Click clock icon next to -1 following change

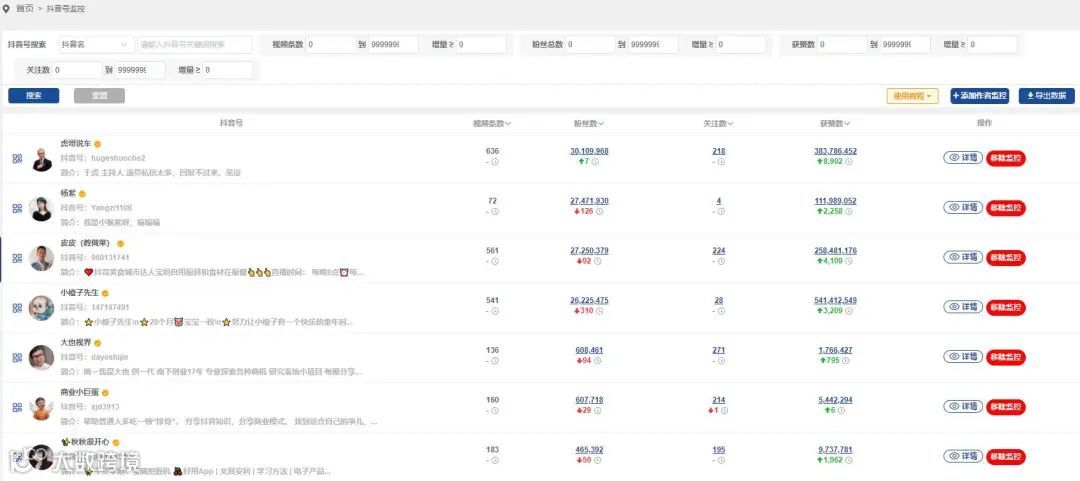click(x=726, y=411)
